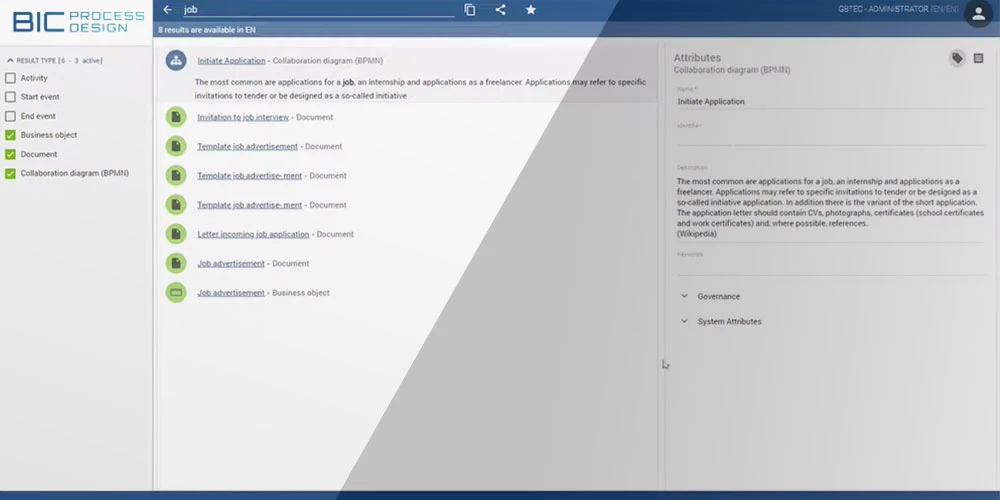Click the business object icon beside Job advertisement

click(x=176, y=293)
